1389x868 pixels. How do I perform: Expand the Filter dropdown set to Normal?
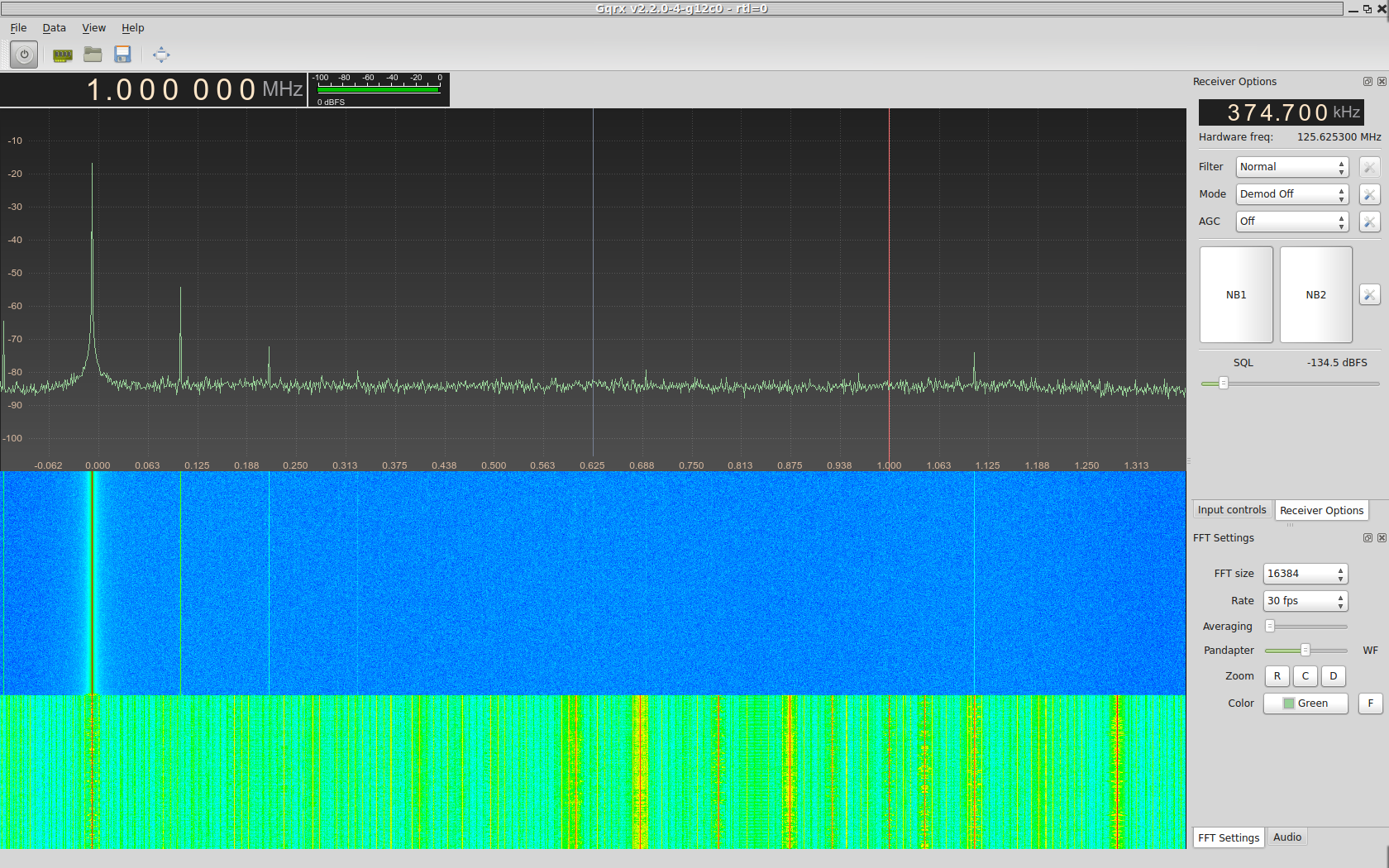pyautogui.click(x=1291, y=167)
